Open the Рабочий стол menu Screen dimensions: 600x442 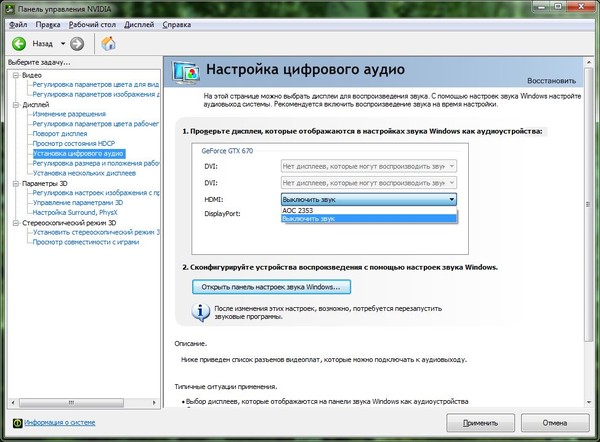(x=92, y=24)
